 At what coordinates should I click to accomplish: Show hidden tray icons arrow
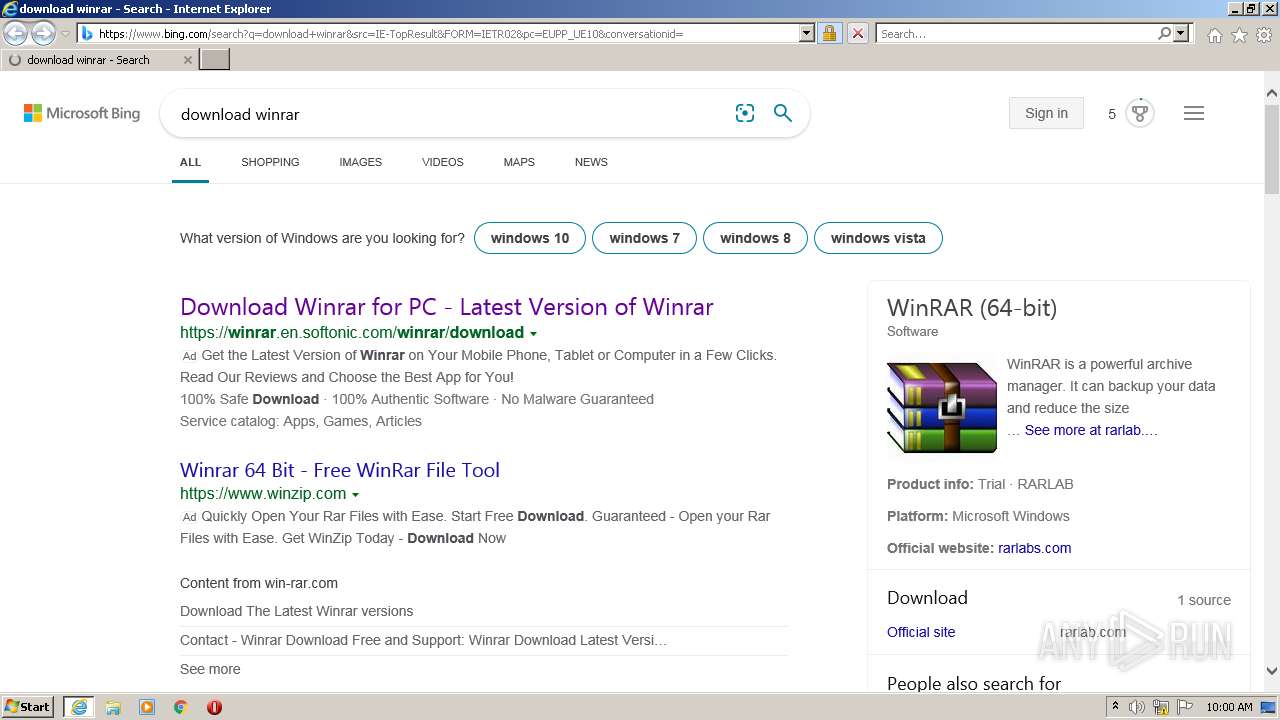(x=1115, y=707)
